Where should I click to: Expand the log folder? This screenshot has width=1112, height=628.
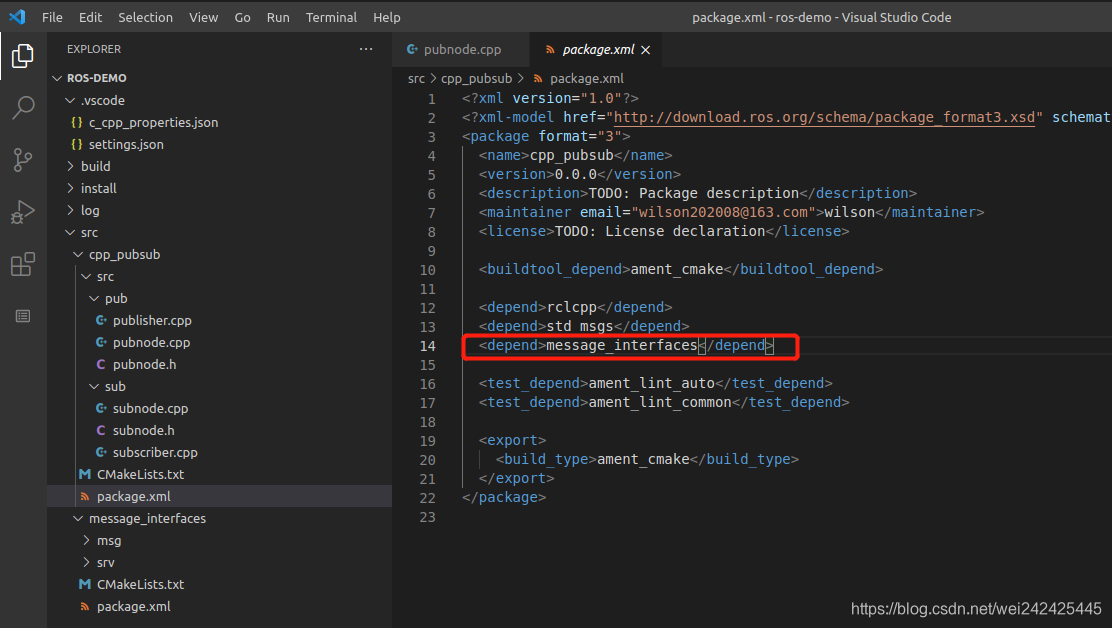[x=70, y=210]
